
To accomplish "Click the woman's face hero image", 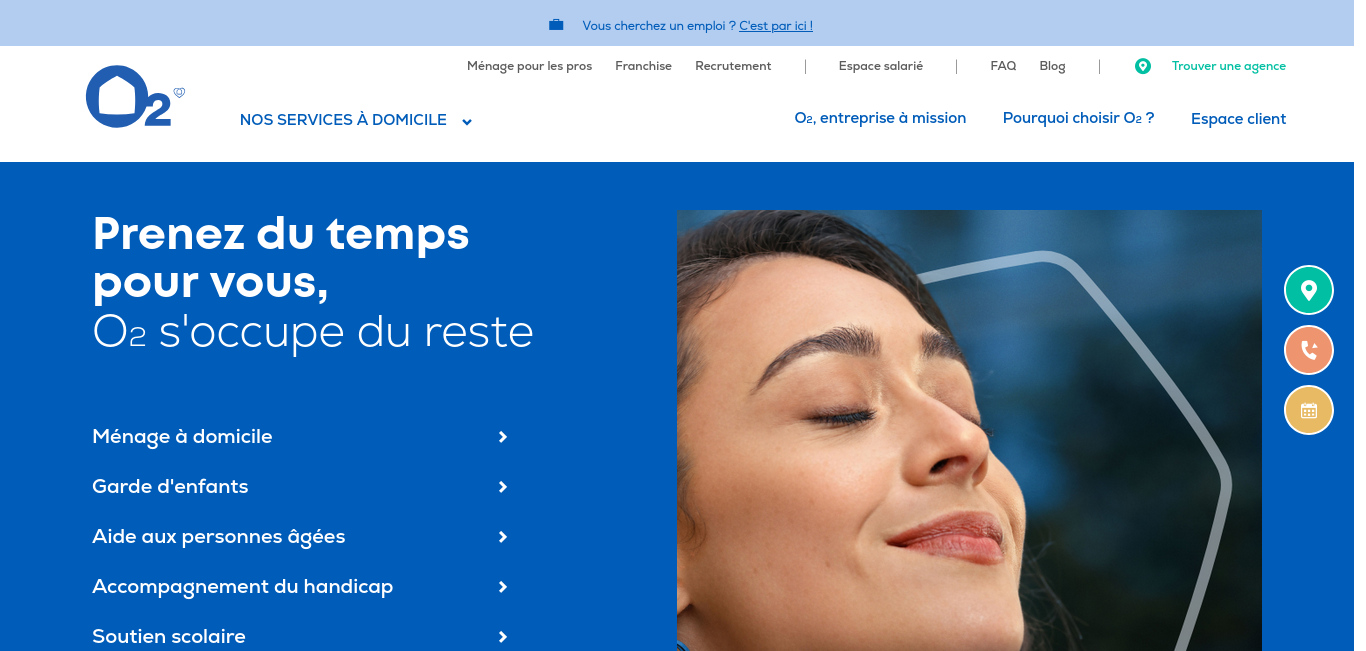I will coord(969,430).
